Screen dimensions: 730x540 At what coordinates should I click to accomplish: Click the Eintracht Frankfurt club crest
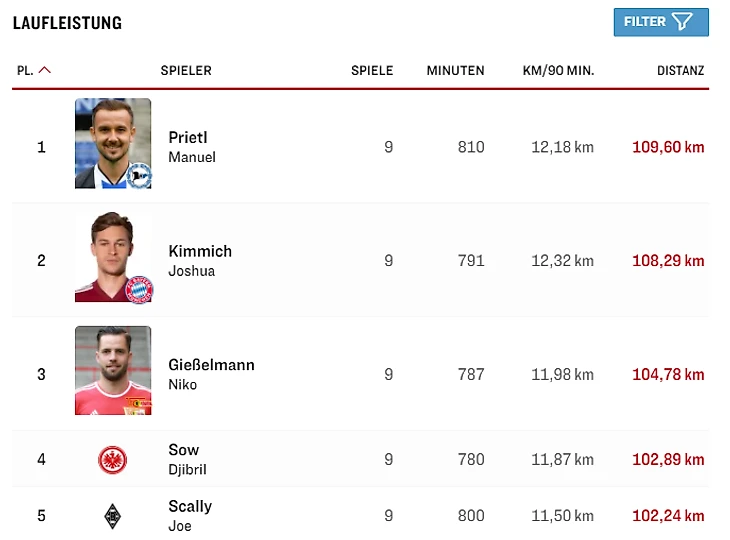pyautogui.click(x=113, y=460)
